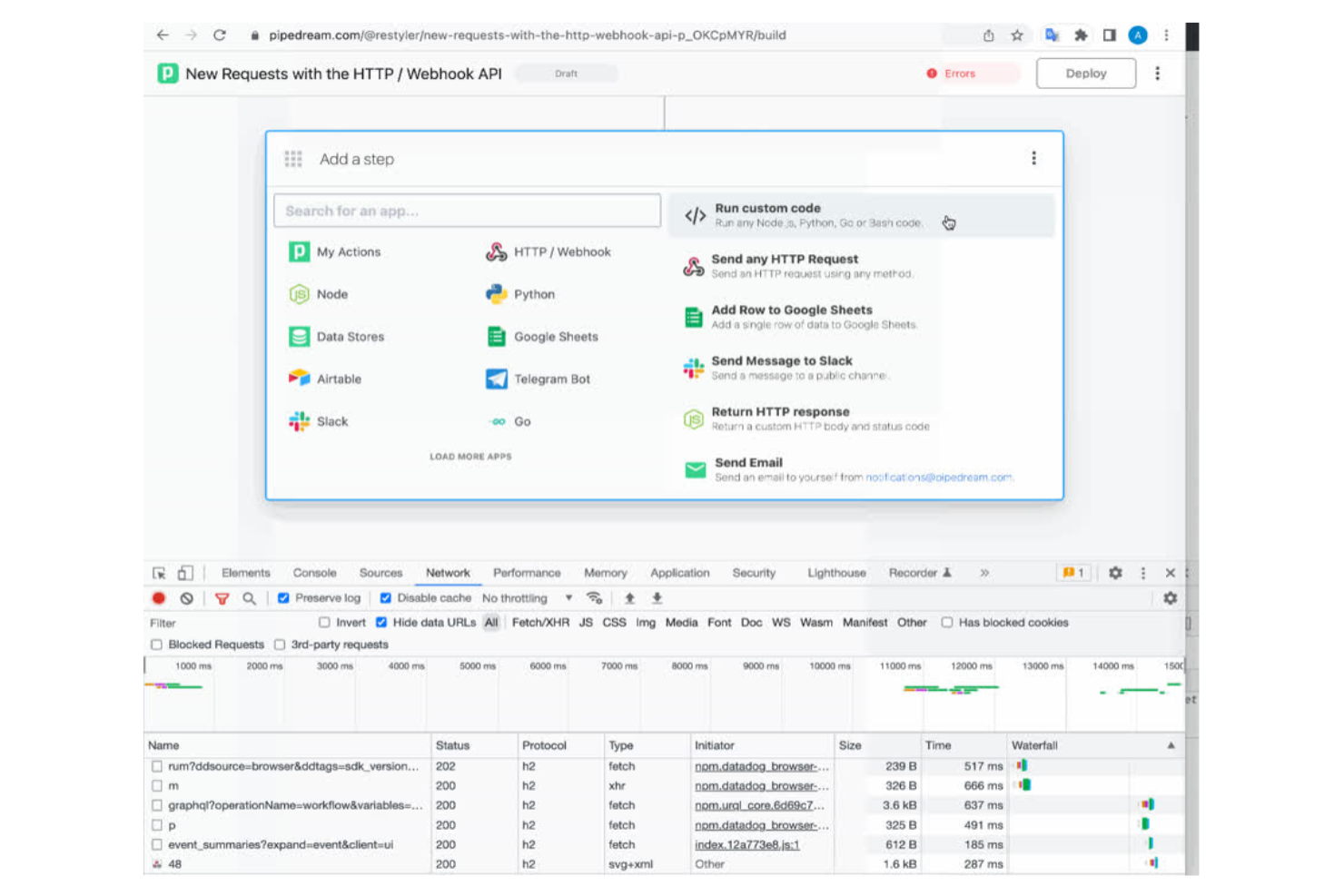Screen dimensions: 1344x896
Task: Open the Application tab
Action: click(679, 573)
